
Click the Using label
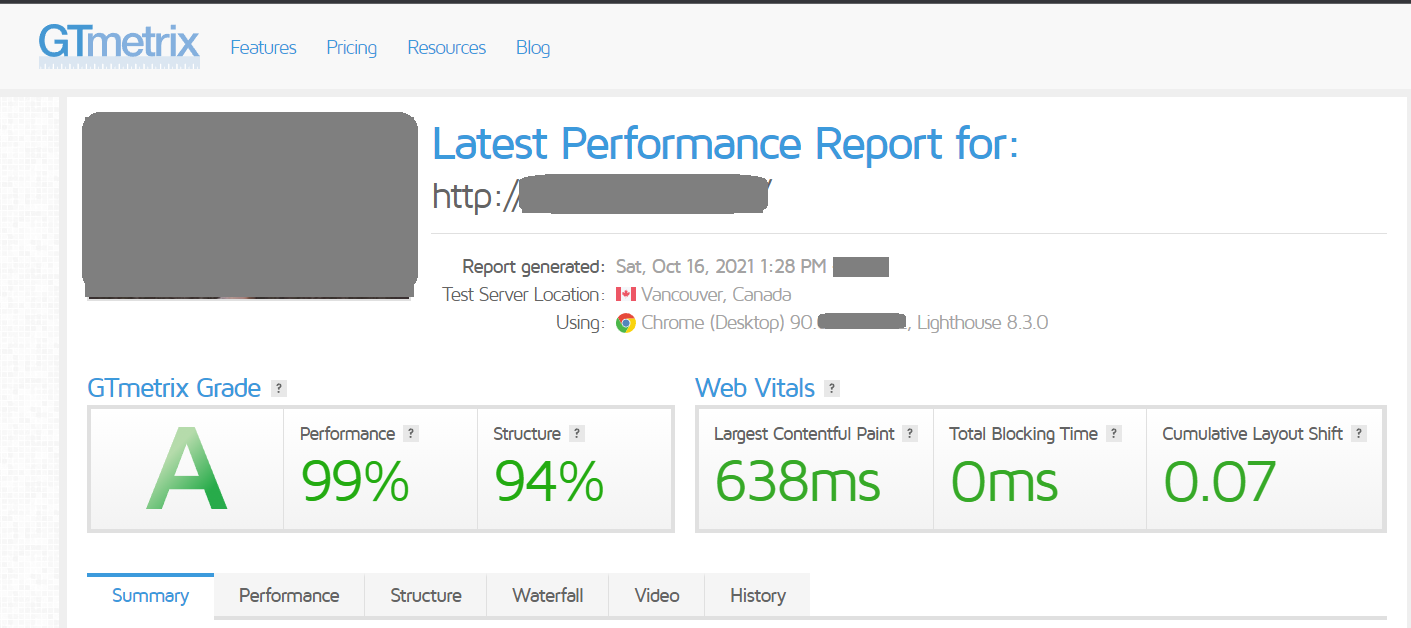tap(580, 322)
